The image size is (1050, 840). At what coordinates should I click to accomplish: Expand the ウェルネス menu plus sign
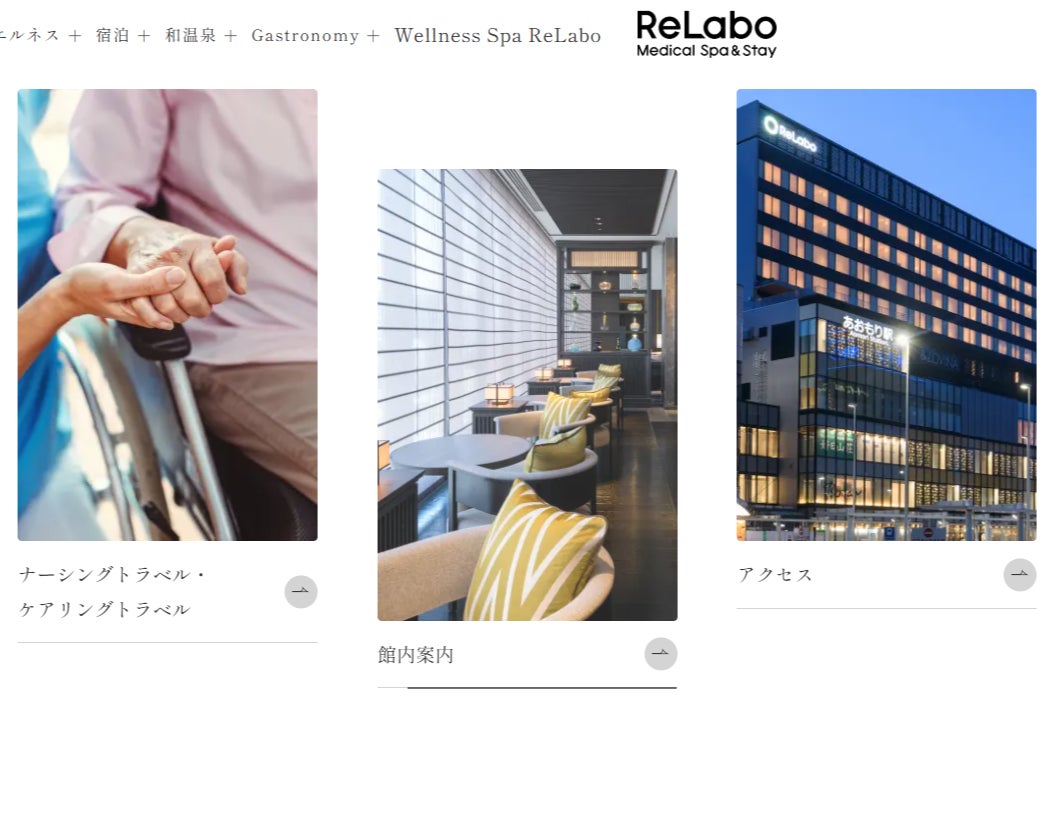click(x=75, y=36)
